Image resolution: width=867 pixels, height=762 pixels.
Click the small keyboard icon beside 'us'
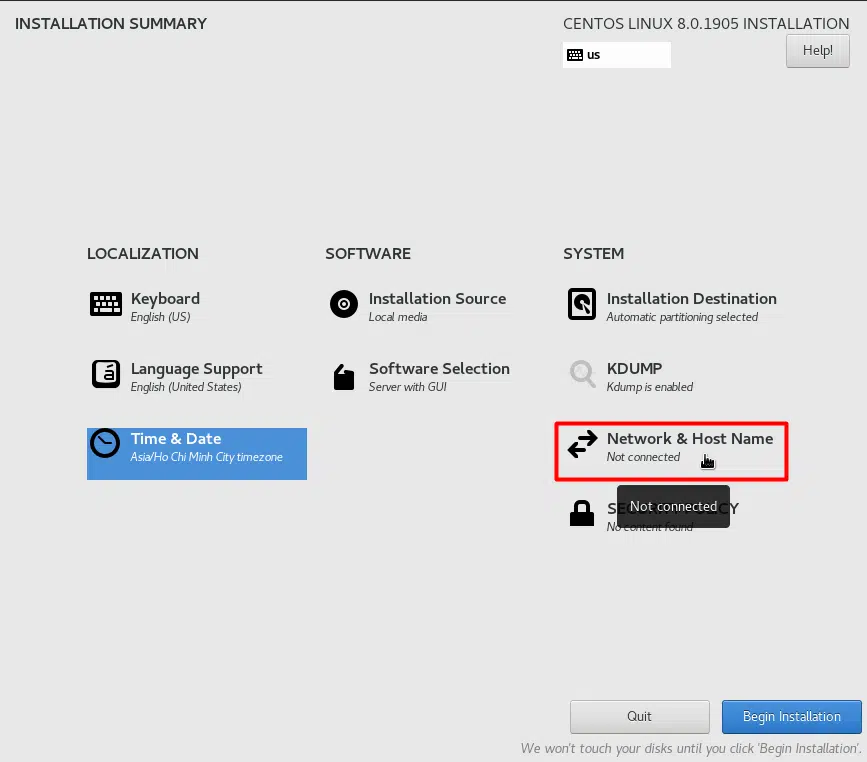coord(575,55)
